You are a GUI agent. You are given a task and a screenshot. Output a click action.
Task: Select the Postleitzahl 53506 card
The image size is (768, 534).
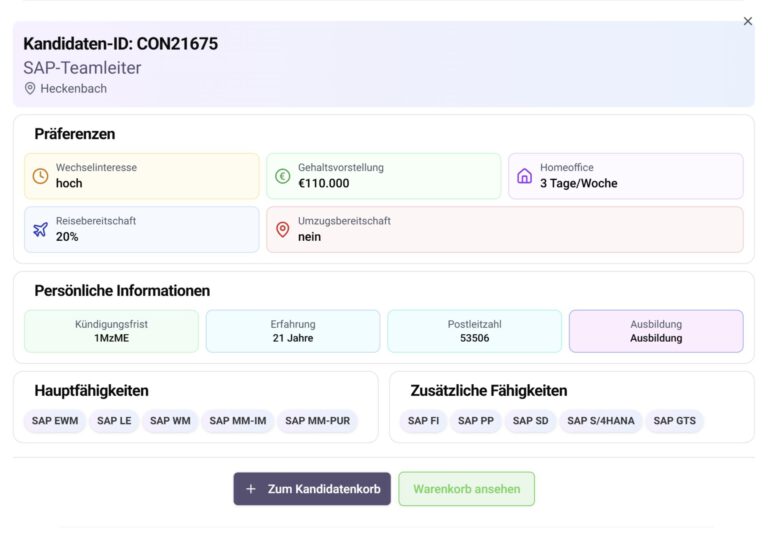pos(474,331)
